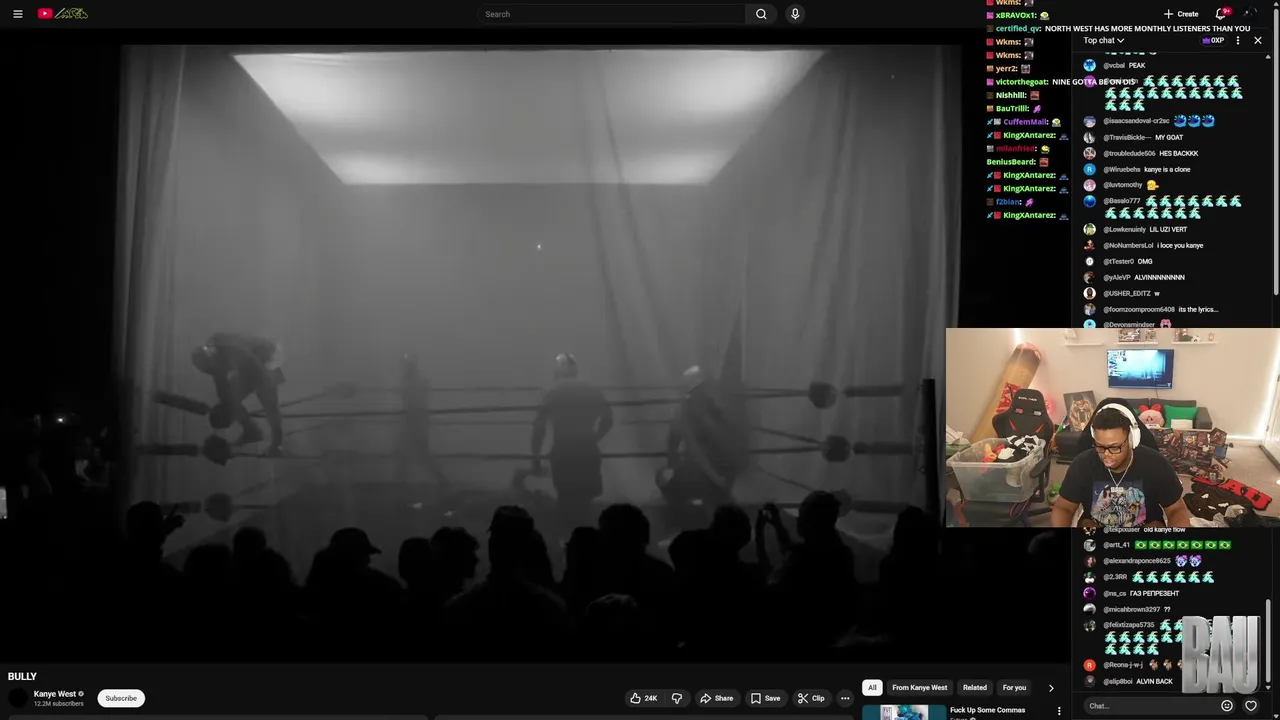Open the Kanye West channel name
The width and height of the screenshot is (1280, 720).
55,694
